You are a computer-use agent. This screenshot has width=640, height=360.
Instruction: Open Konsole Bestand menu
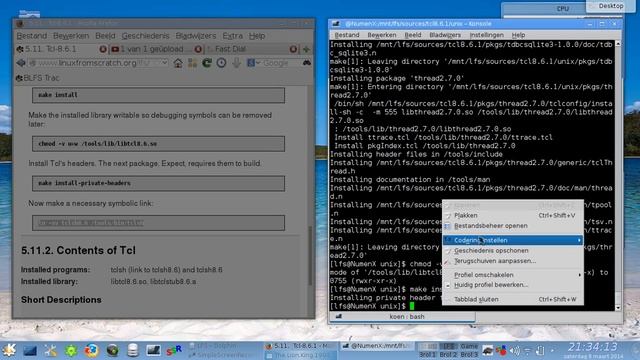point(347,35)
